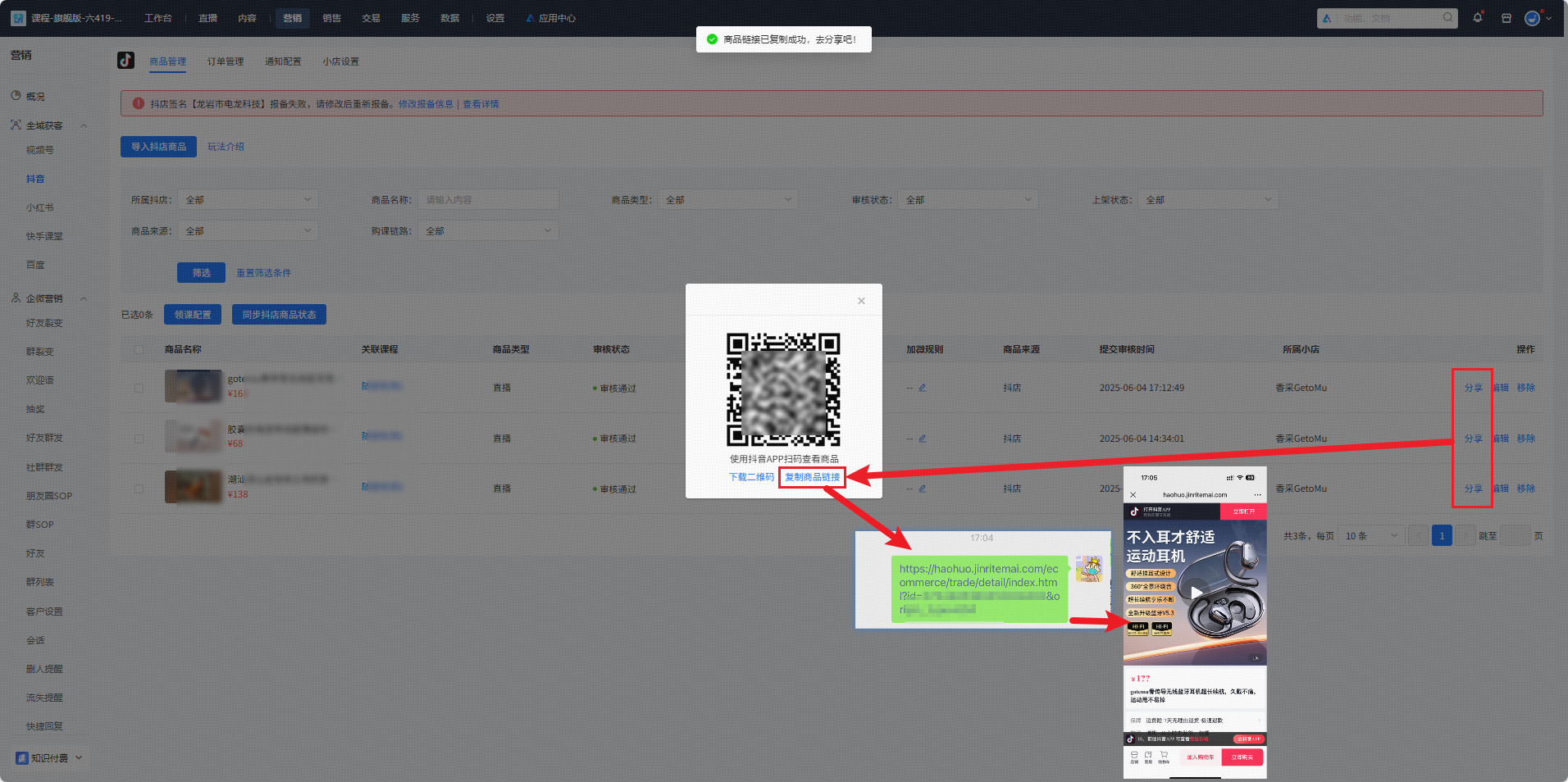The height and width of the screenshot is (782, 1568).
Task: Expand the 知识付费 switcher
Action: pyautogui.click(x=79, y=758)
